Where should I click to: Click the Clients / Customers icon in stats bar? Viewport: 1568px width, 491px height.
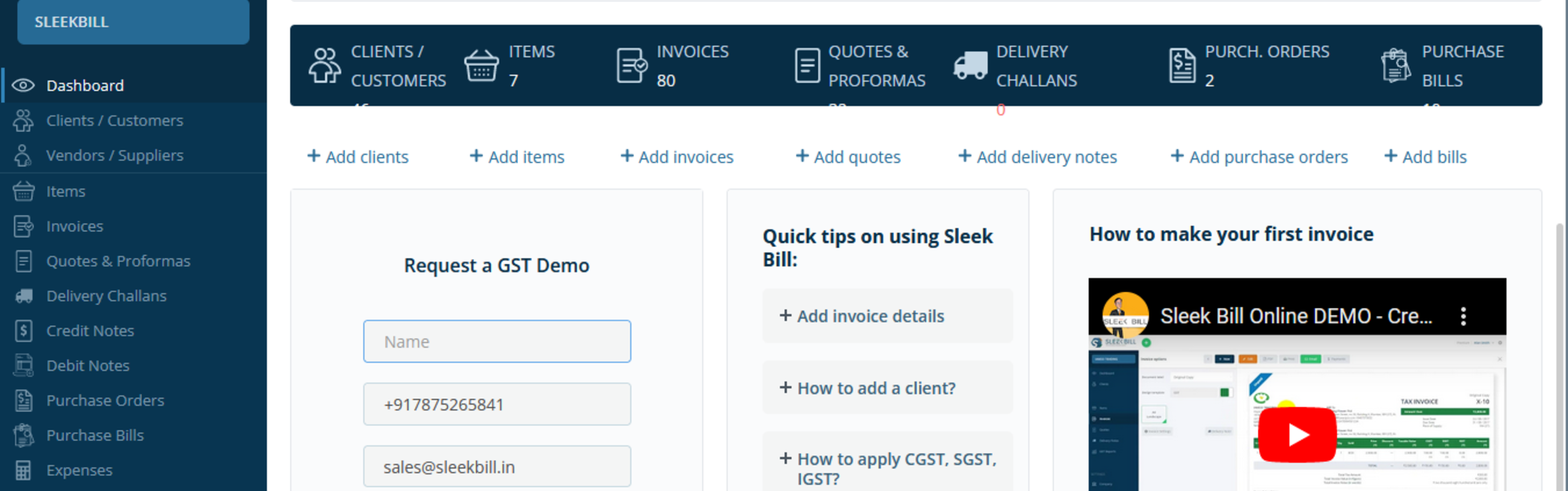pyautogui.click(x=325, y=66)
